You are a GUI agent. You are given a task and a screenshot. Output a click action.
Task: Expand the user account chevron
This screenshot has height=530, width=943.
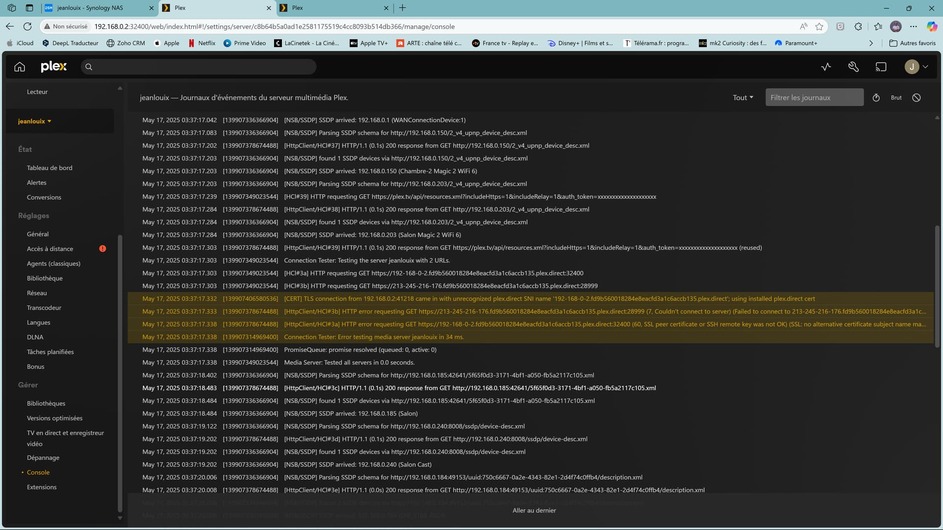926,67
